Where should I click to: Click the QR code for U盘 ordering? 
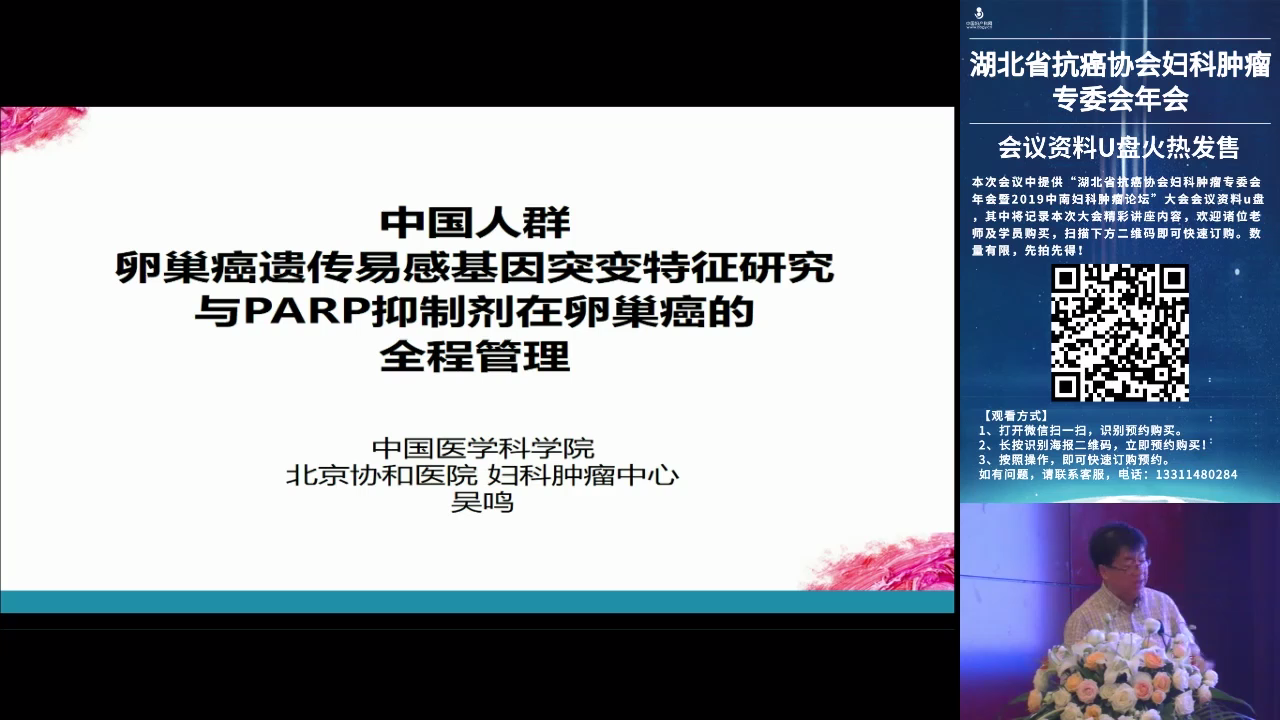[1119, 332]
